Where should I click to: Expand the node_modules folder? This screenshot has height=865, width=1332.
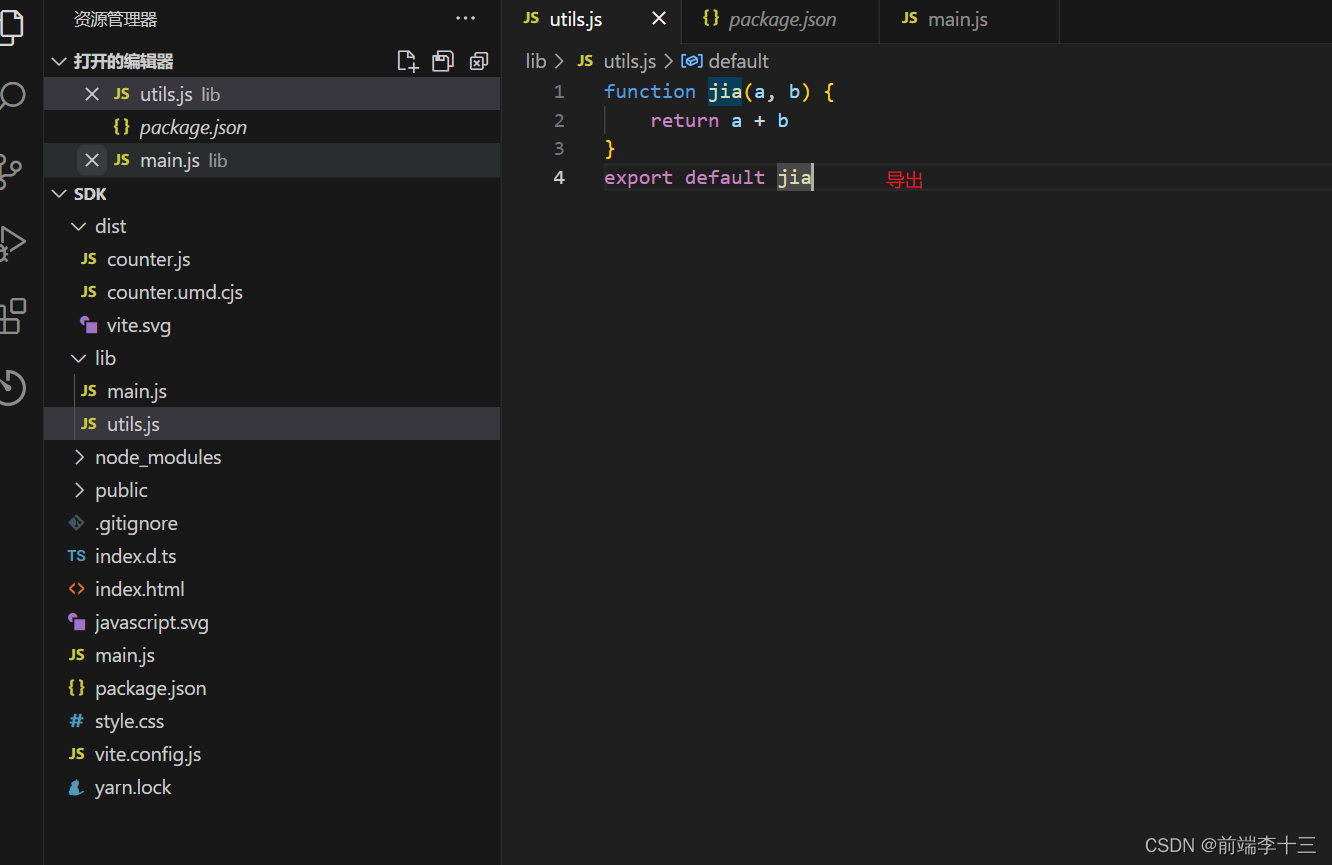[79, 457]
